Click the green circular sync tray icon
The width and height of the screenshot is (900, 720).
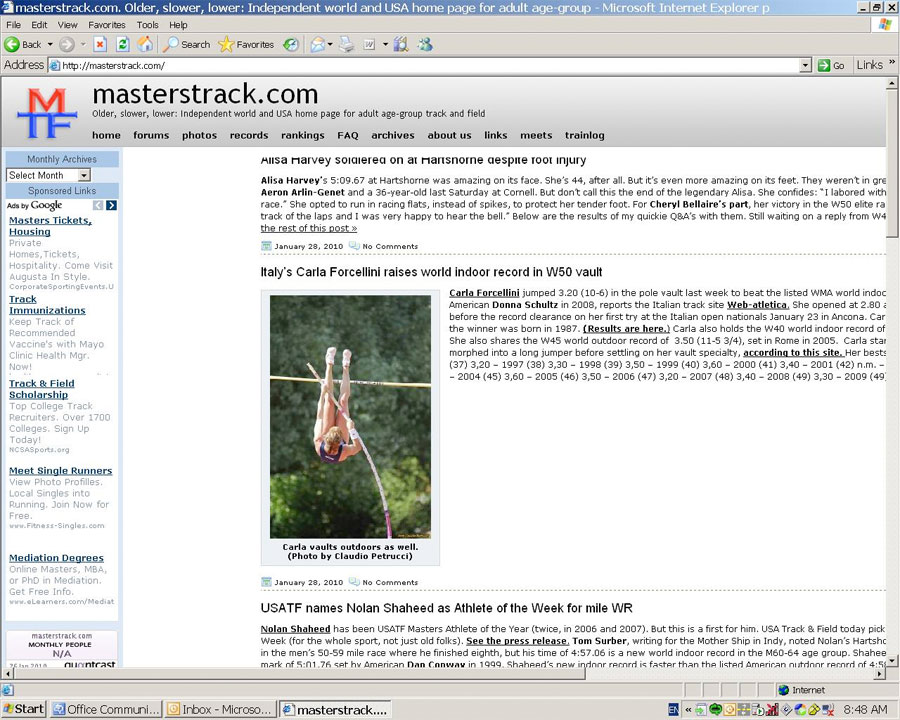(x=716, y=709)
